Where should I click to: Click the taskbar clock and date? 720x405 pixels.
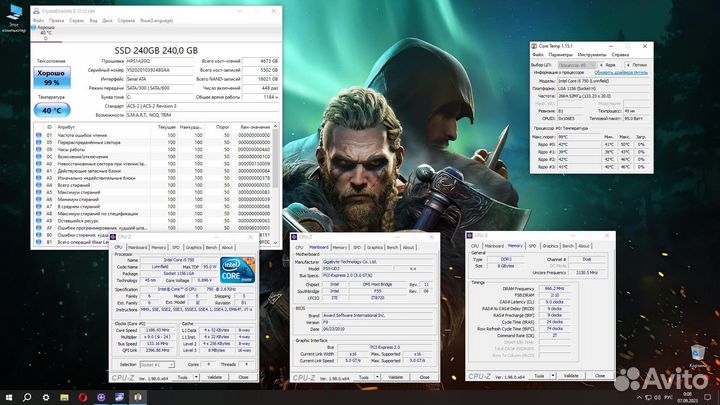687,397
